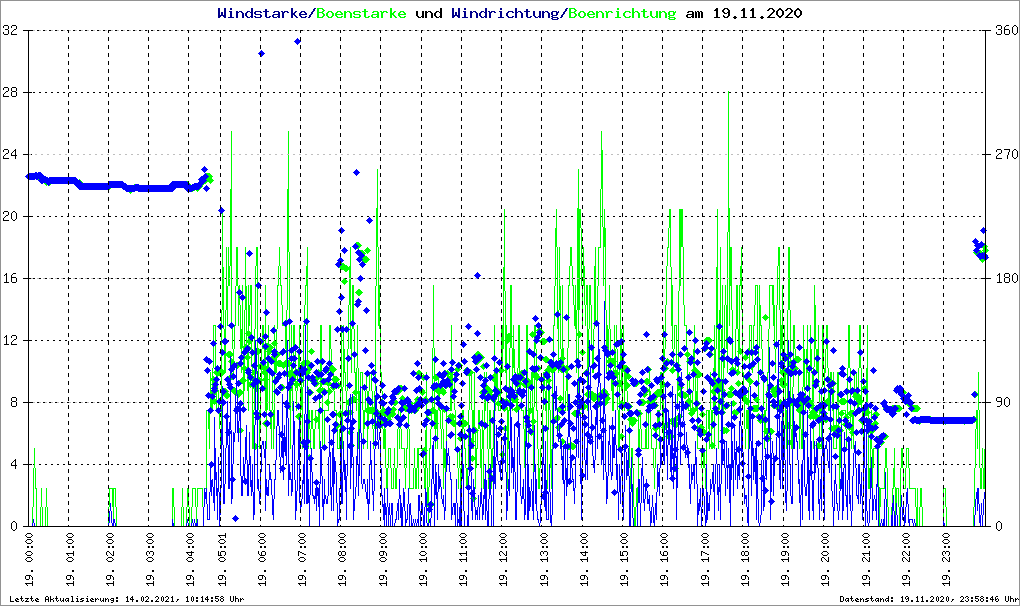The image size is (1020, 606).
Task: Click the blue Windstarke title label
Action: 264,14
